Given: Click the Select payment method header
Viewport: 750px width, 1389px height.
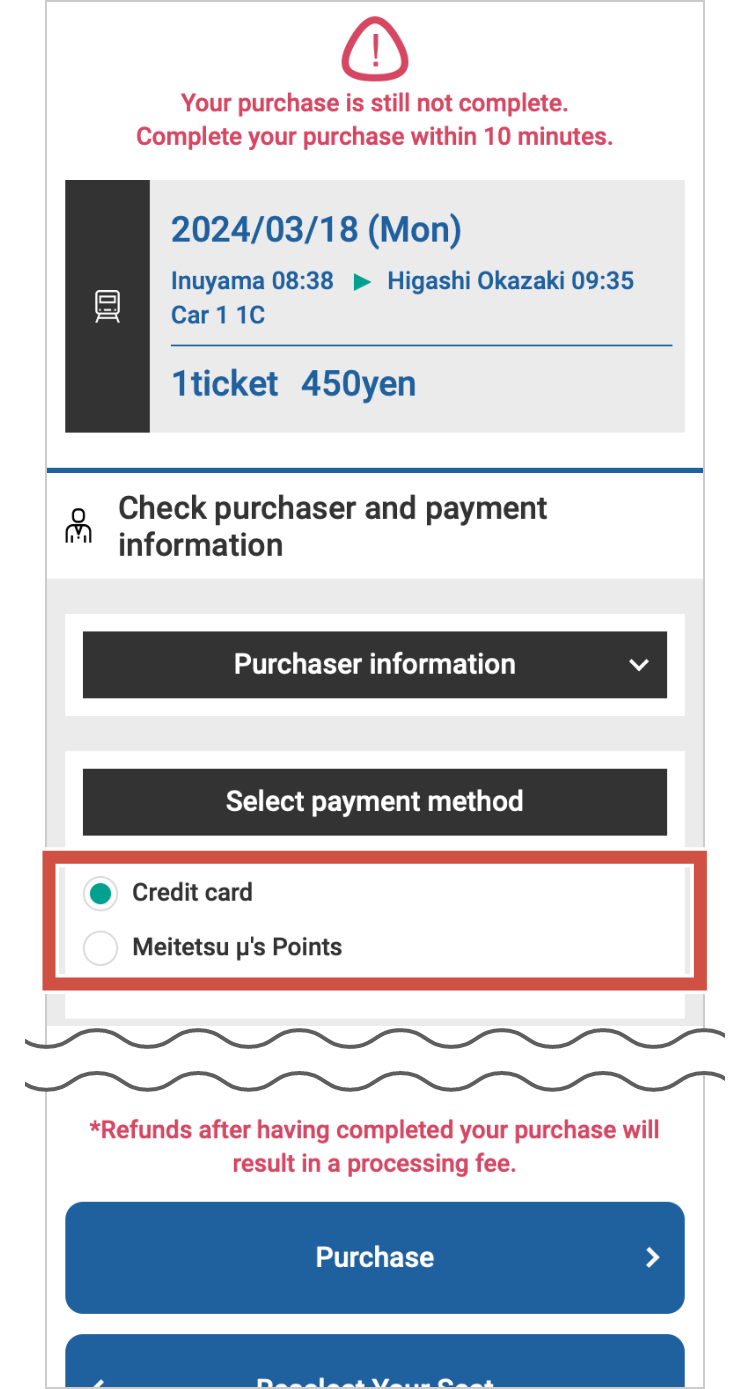Looking at the screenshot, I should click(x=374, y=802).
